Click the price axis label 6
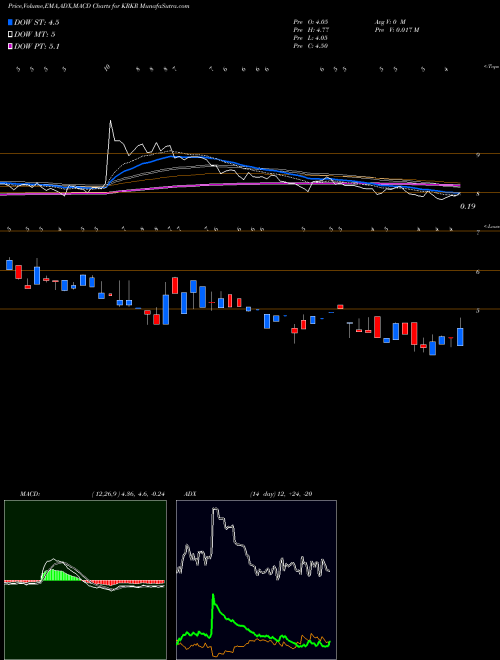 coord(478,272)
